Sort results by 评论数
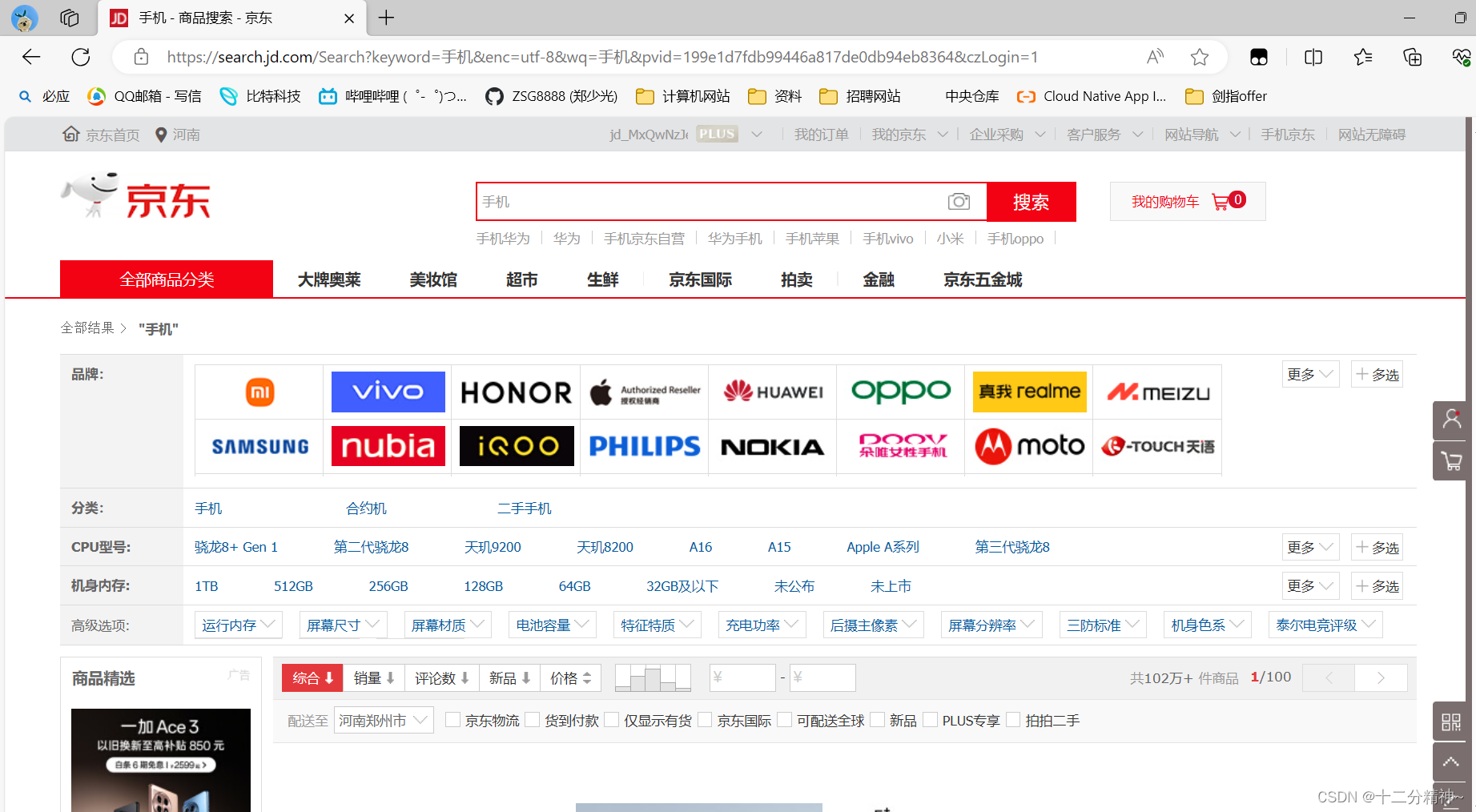 (442, 677)
